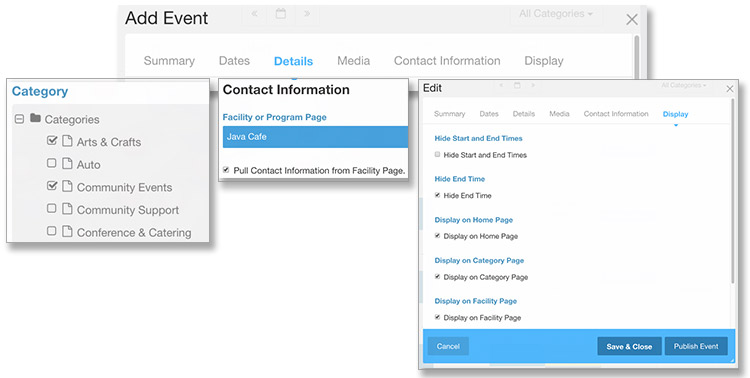Switch to Media tab in Add Event
Viewport: 750px width, 378px height.
point(353,61)
